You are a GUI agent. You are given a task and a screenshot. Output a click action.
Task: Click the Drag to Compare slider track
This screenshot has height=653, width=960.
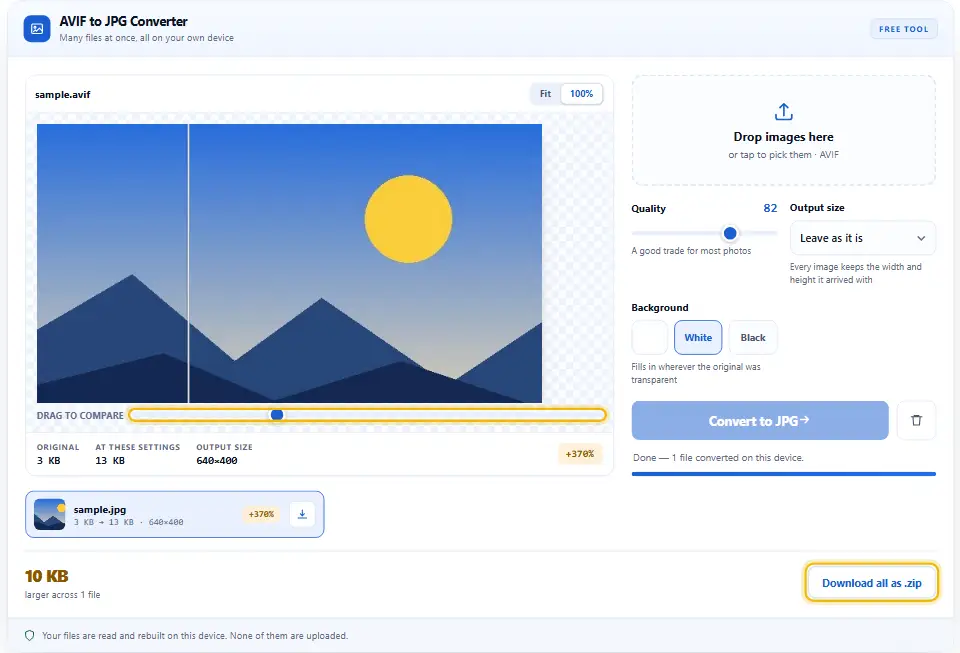[x=367, y=415]
